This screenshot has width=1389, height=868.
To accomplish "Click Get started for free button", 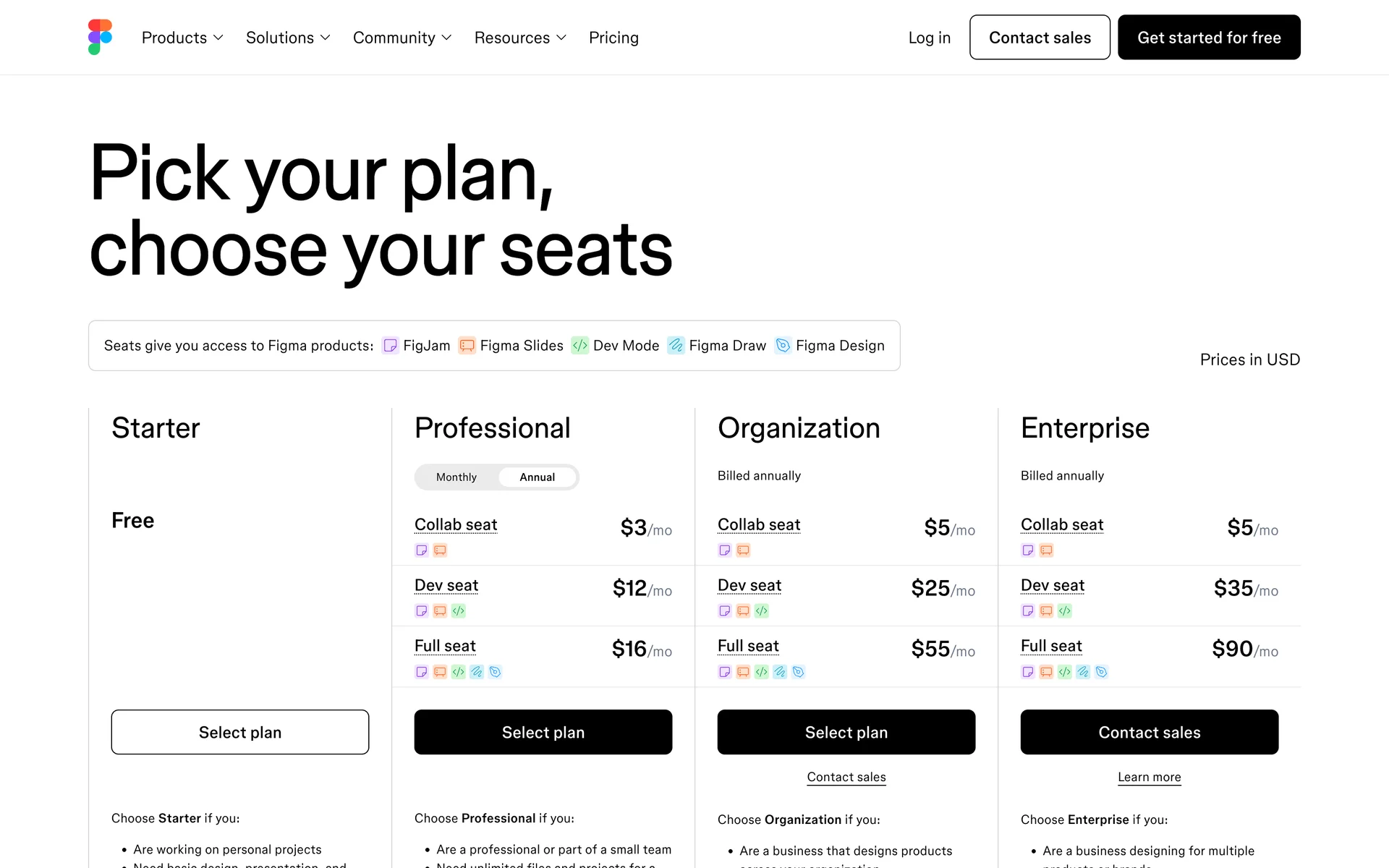I will point(1209,38).
